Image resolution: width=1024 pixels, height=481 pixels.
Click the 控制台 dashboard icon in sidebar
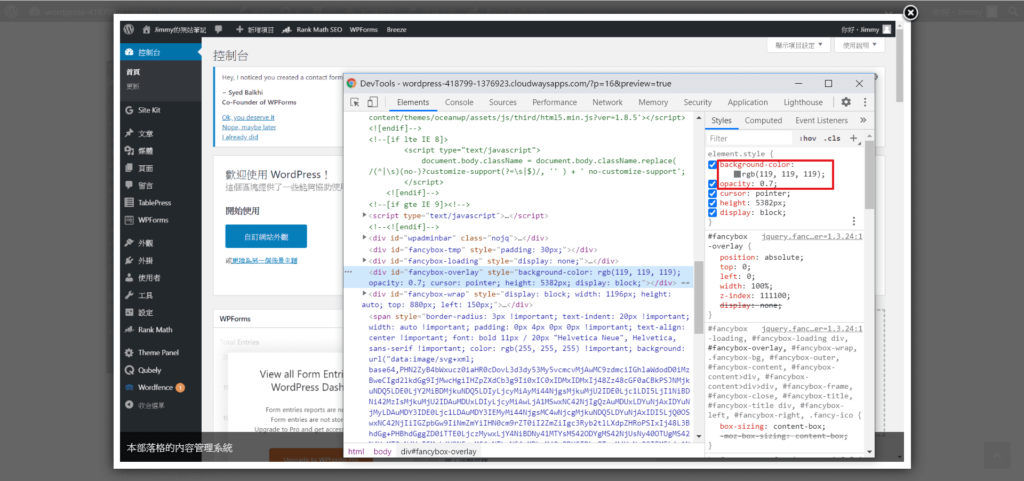tap(129, 52)
